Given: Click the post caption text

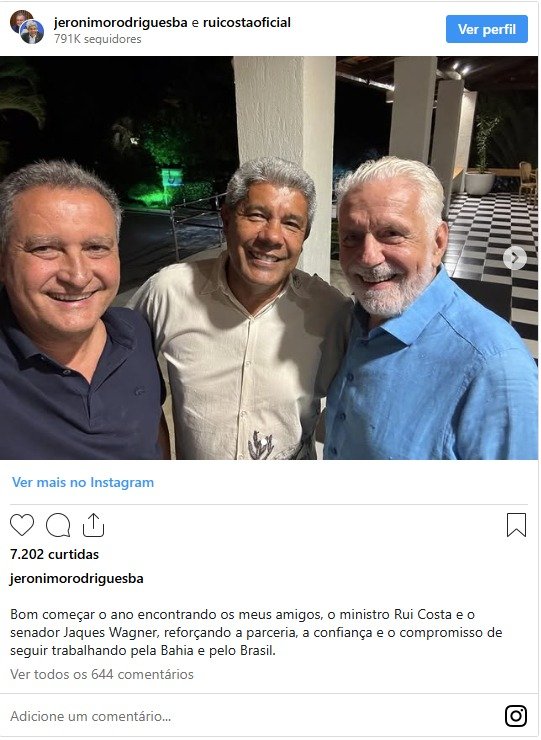Looking at the screenshot, I should pyautogui.click(x=256, y=632).
